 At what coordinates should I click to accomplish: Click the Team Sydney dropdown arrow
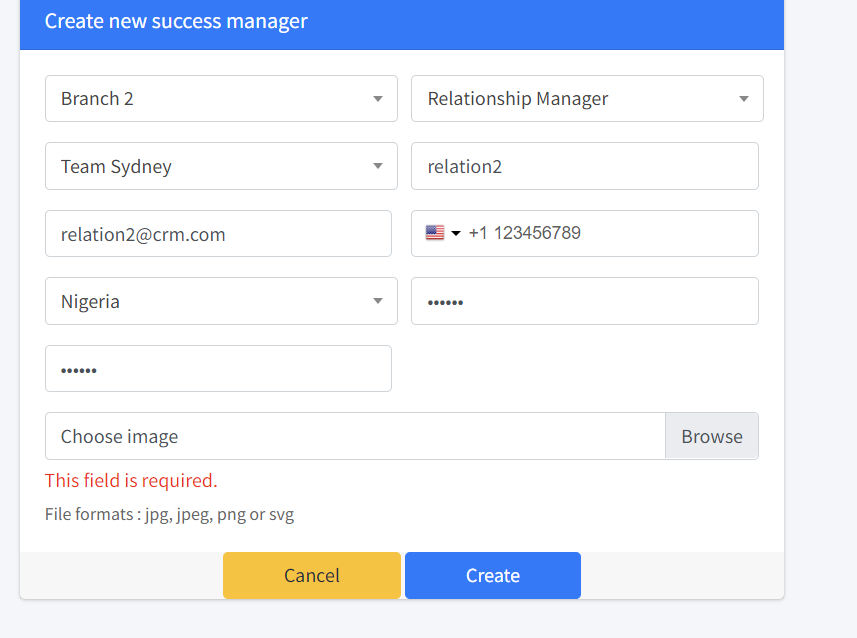click(x=378, y=166)
